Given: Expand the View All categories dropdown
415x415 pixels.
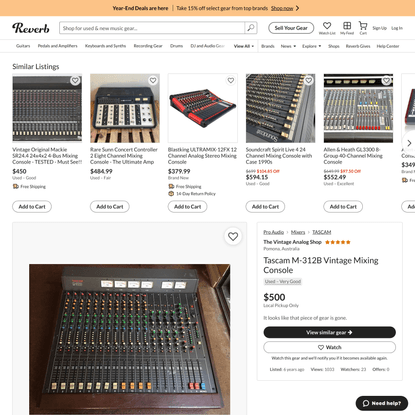Looking at the screenshot, I should click(x=244, y=46).
